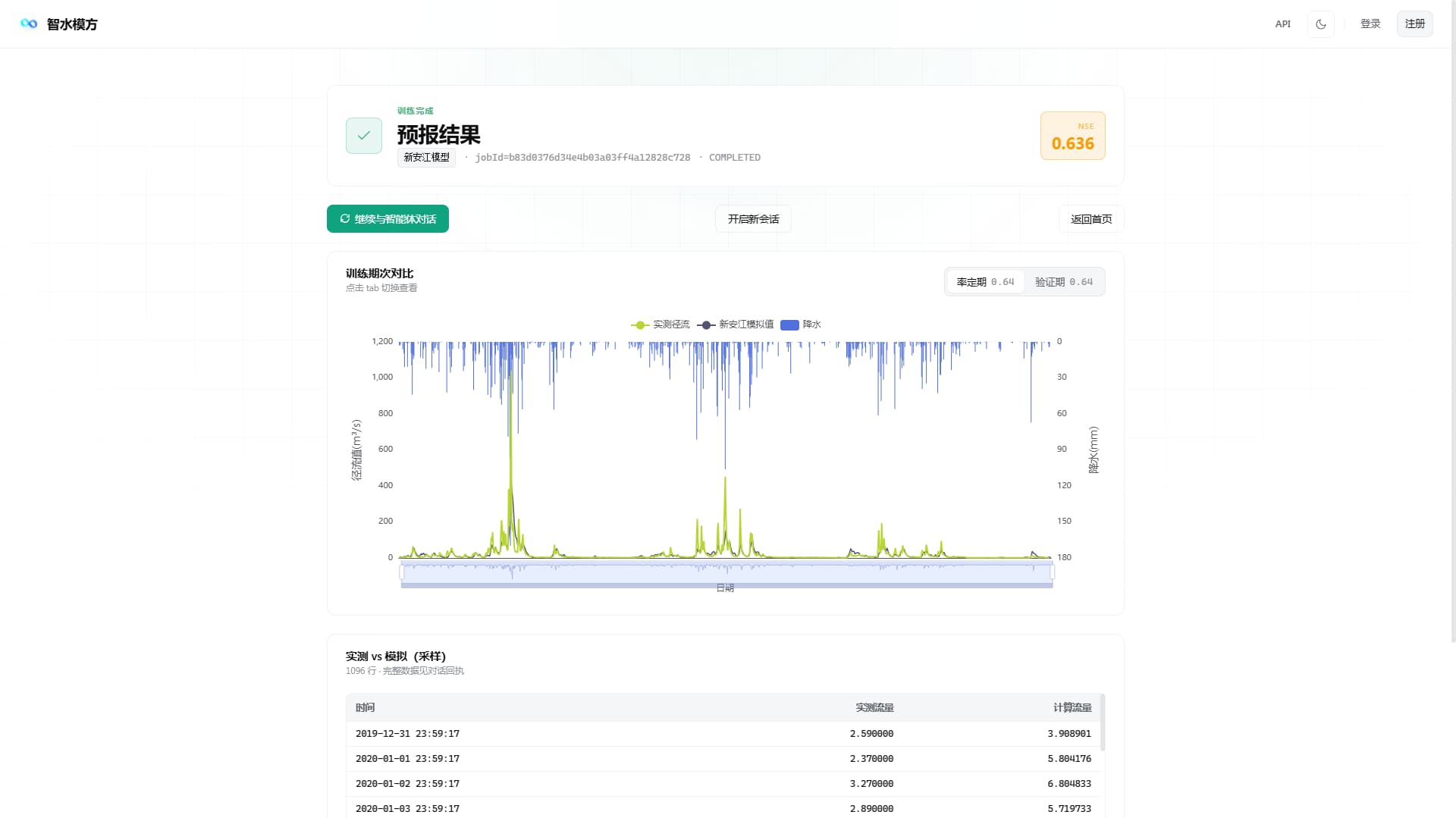
Task: Click the green checkmark status icon
Action: [364, 136]
